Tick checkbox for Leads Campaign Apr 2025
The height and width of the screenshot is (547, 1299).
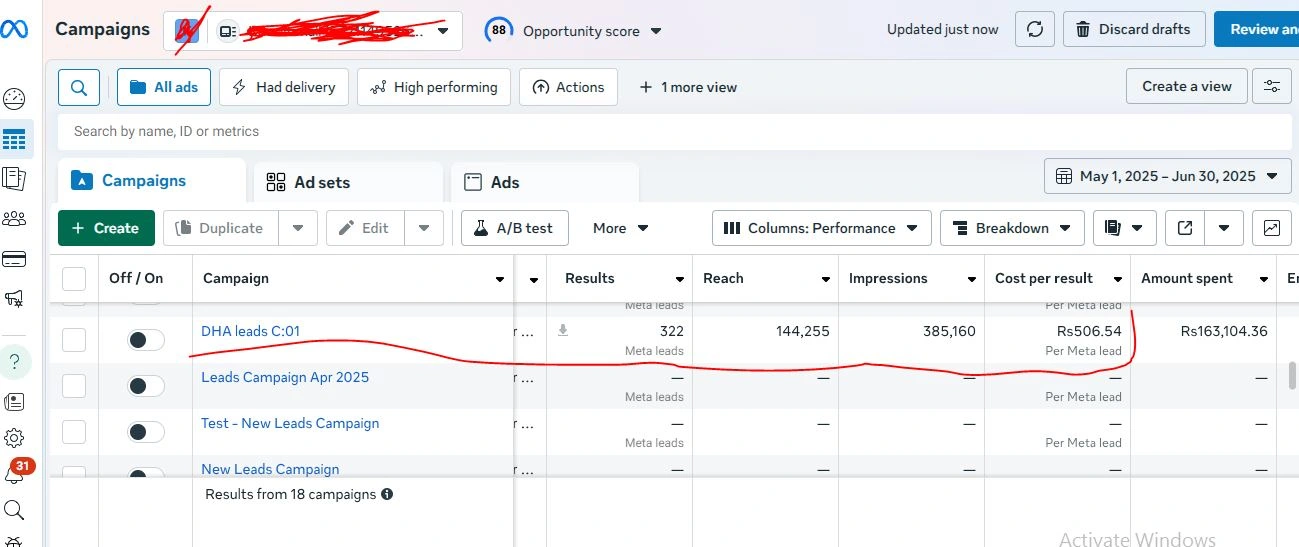[74, 386]
